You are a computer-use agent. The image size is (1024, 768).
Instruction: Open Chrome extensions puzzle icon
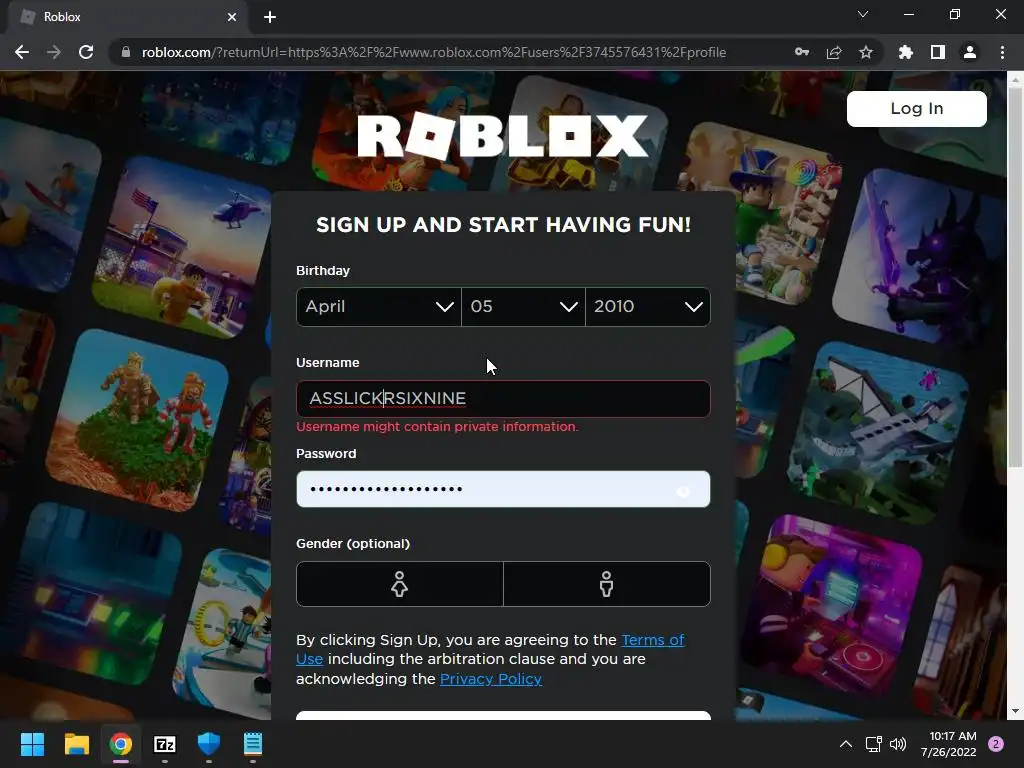[x=905, y=52]
